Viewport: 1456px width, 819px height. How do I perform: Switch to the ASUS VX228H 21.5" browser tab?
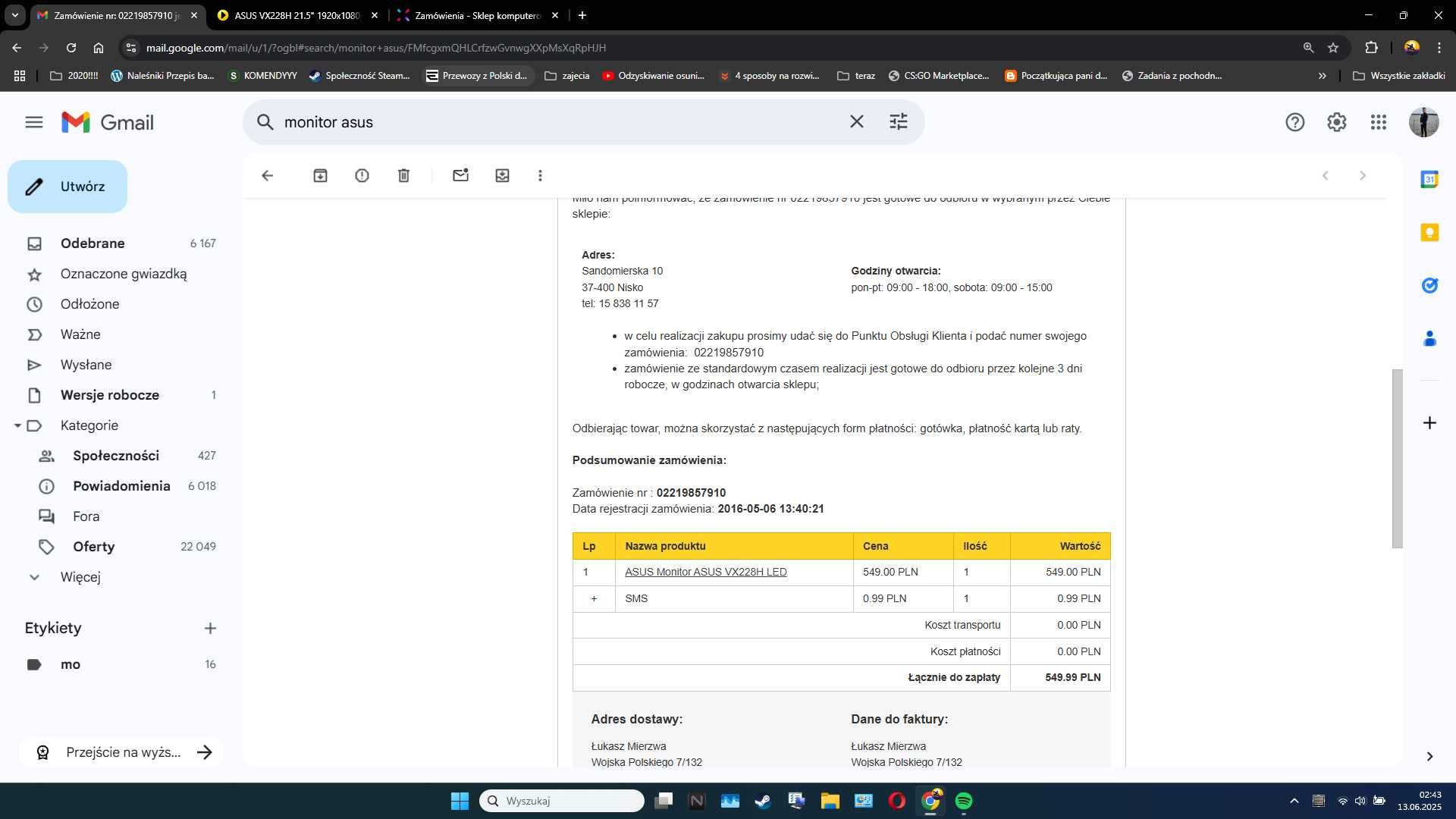click(x=296, y=15)
